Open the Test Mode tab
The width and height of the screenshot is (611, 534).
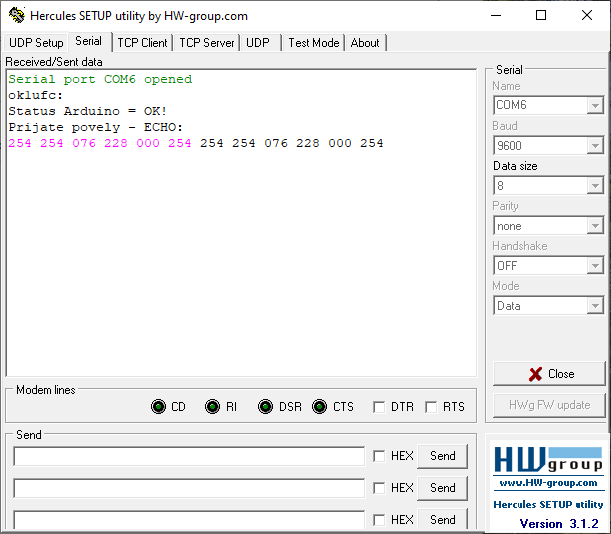tap(313, 43)
